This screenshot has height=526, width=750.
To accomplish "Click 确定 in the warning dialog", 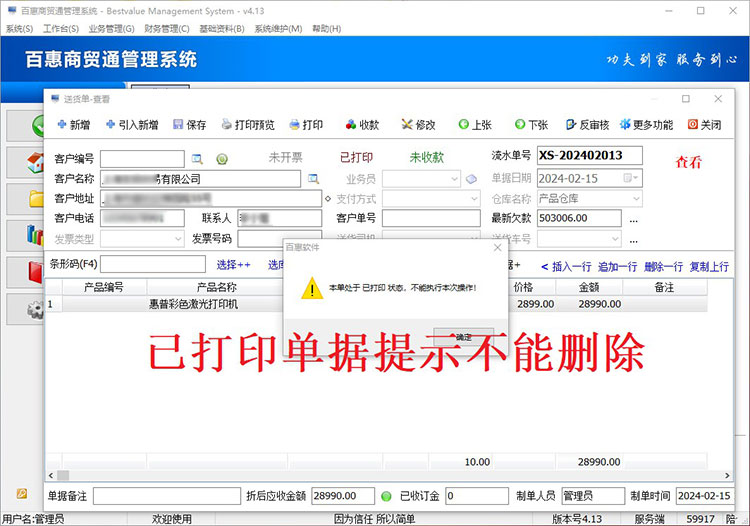I will (464, 337).
